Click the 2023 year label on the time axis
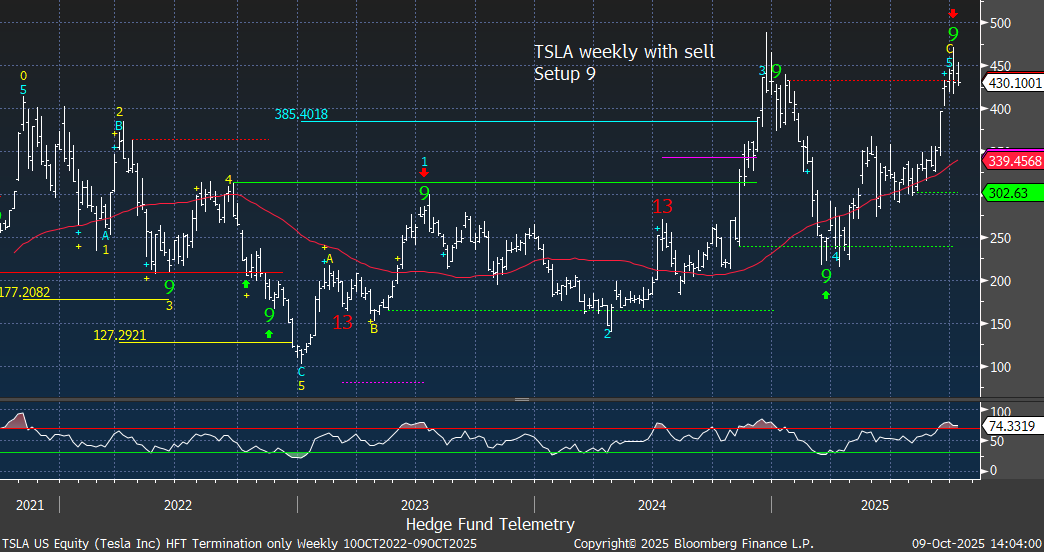The width and height of the screenshot is (1044, 552). pos(414,504)
